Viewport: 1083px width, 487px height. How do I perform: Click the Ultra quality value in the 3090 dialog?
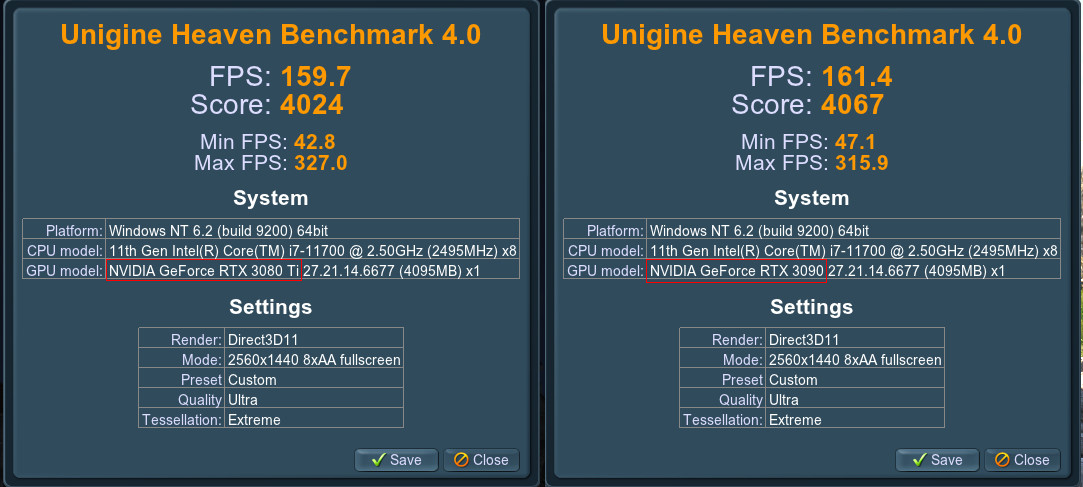(783, 400)
